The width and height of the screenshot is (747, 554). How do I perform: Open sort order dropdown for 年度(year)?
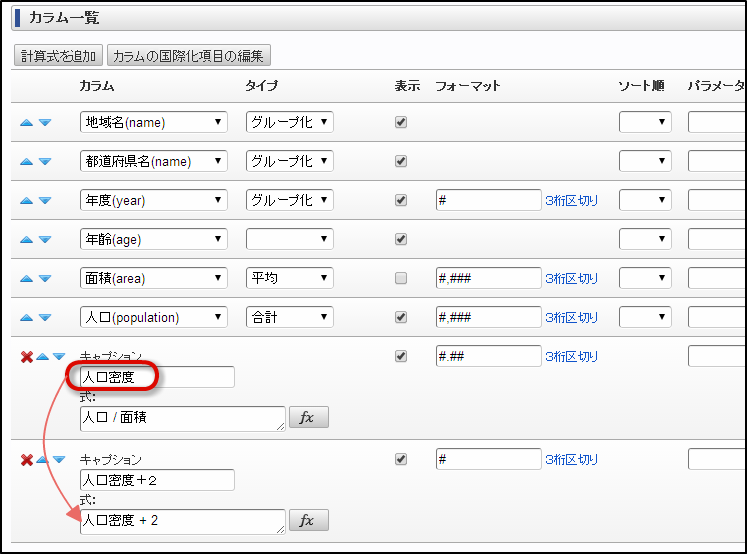pyautogui.click(x=645, y=201)
